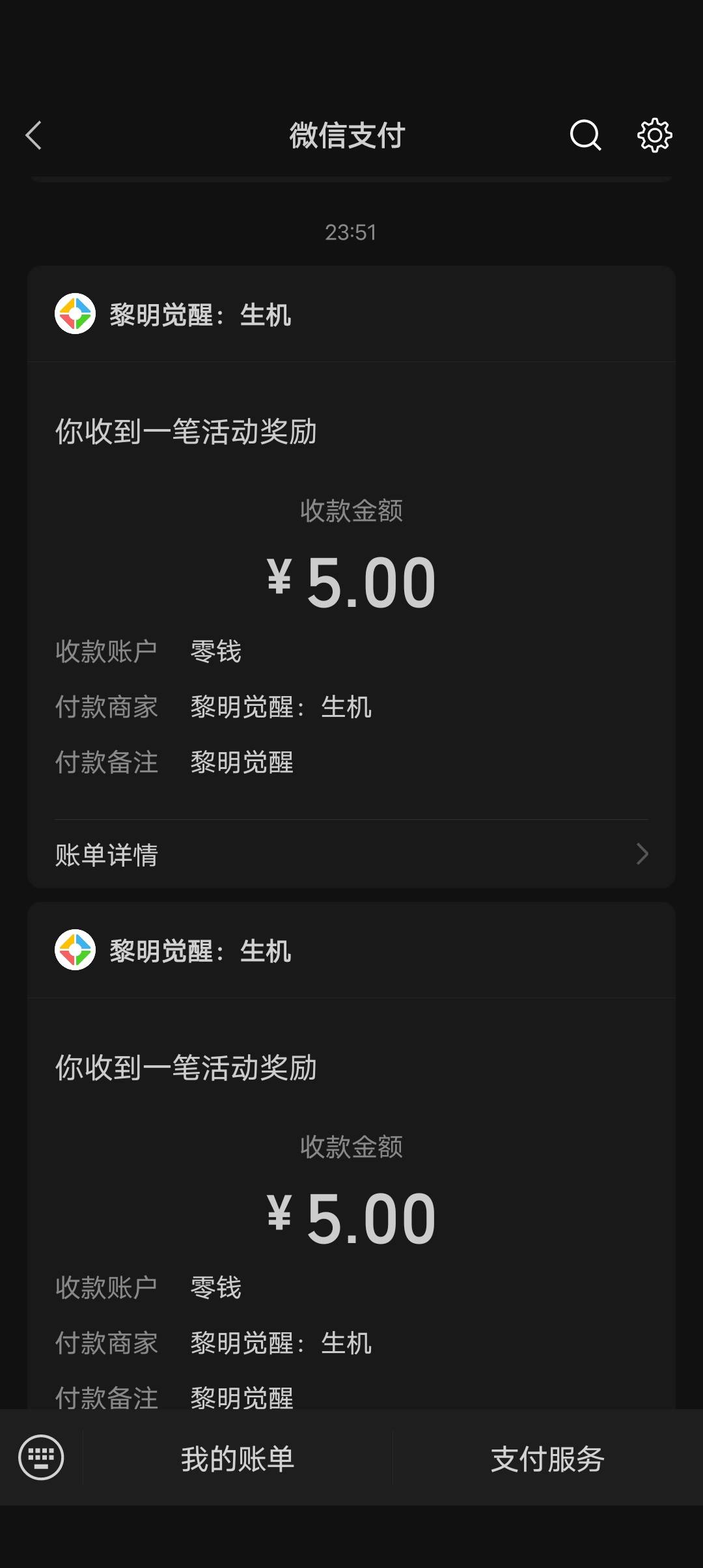This screenshot has height=1568, width=703.
Task: Tap the first card's 黎明觉醒：生机 title
Action: [200, 315]
